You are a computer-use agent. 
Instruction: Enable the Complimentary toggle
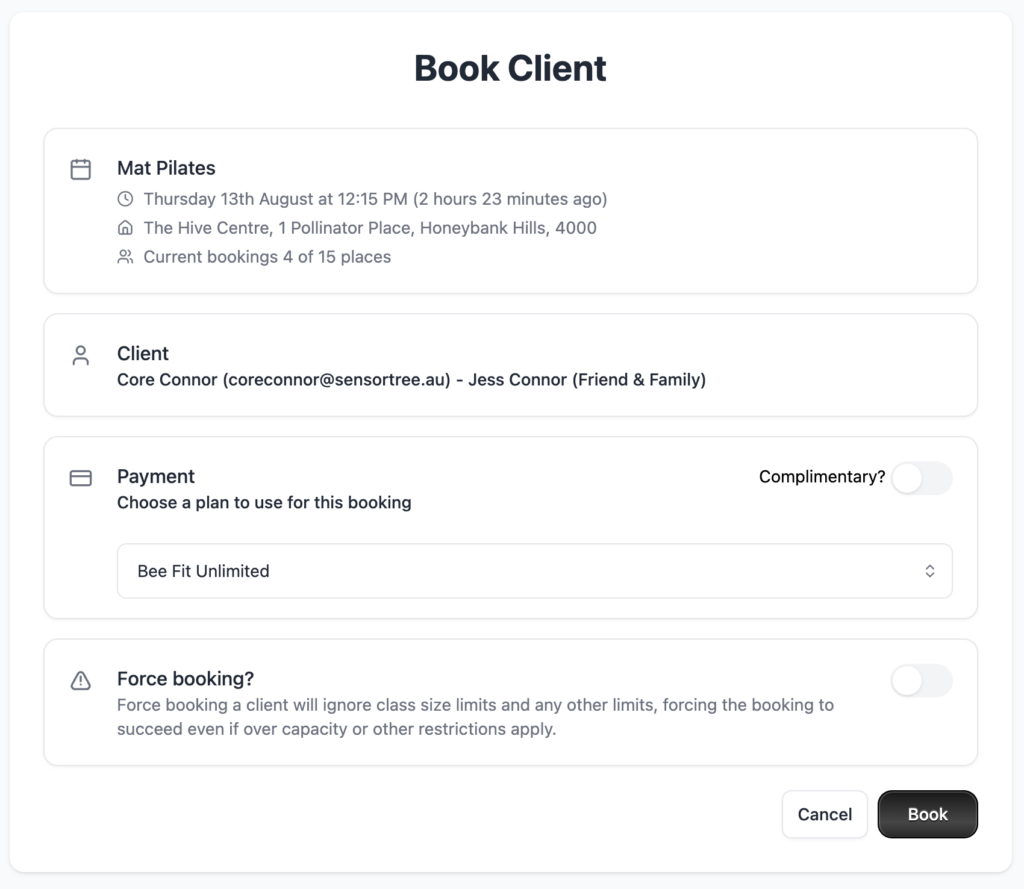pos(922,478)
